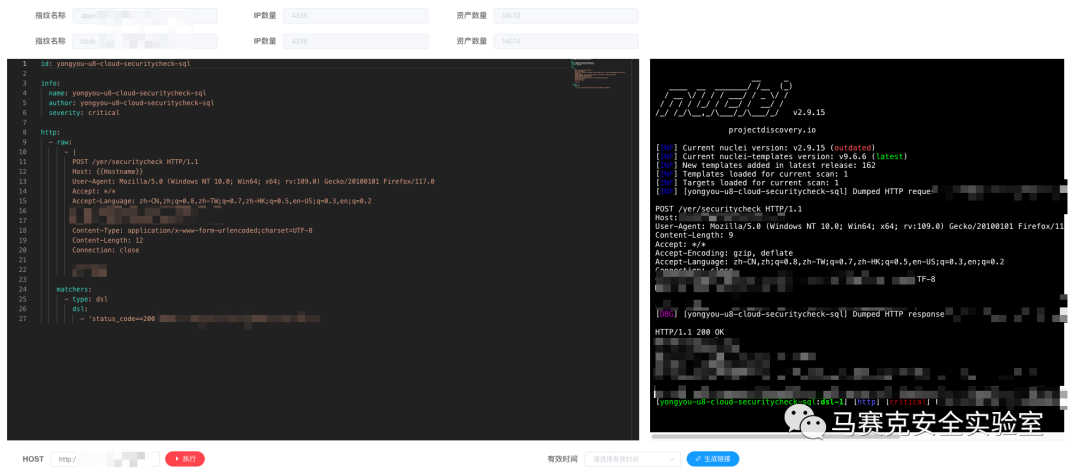This screenshot has width=1080, height=472.
Task: Click the 'Accept: */*' line in the editor
Action: pos(94,191)
